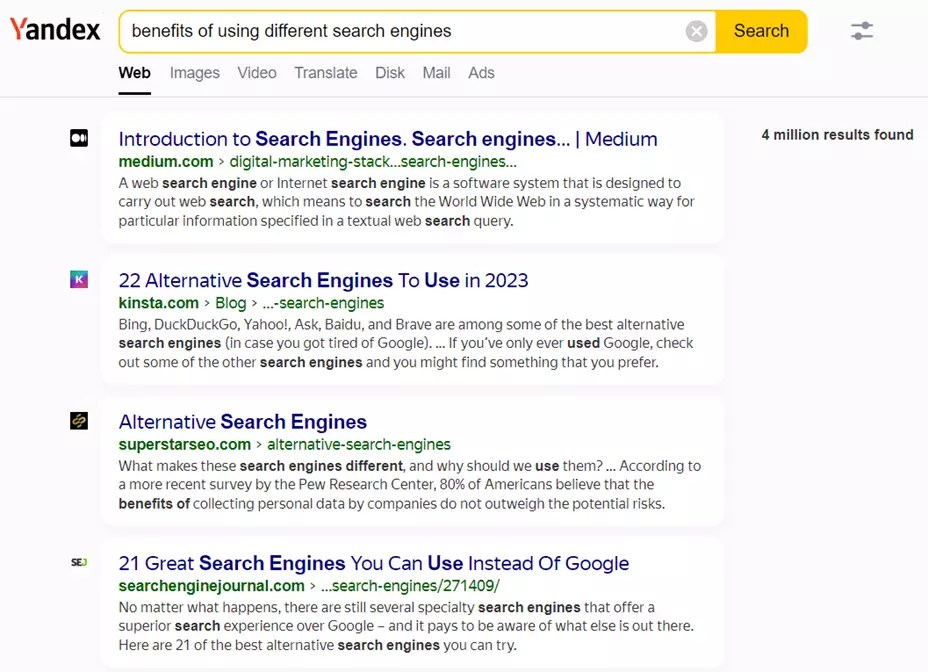Click the Search Engine Journal SEJ favicon
Screen dimensions: 928x672
78,562
